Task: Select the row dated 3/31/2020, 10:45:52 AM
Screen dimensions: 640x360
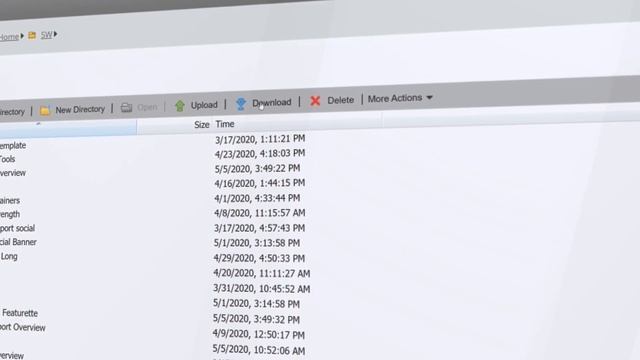Action: click(262, 289)
